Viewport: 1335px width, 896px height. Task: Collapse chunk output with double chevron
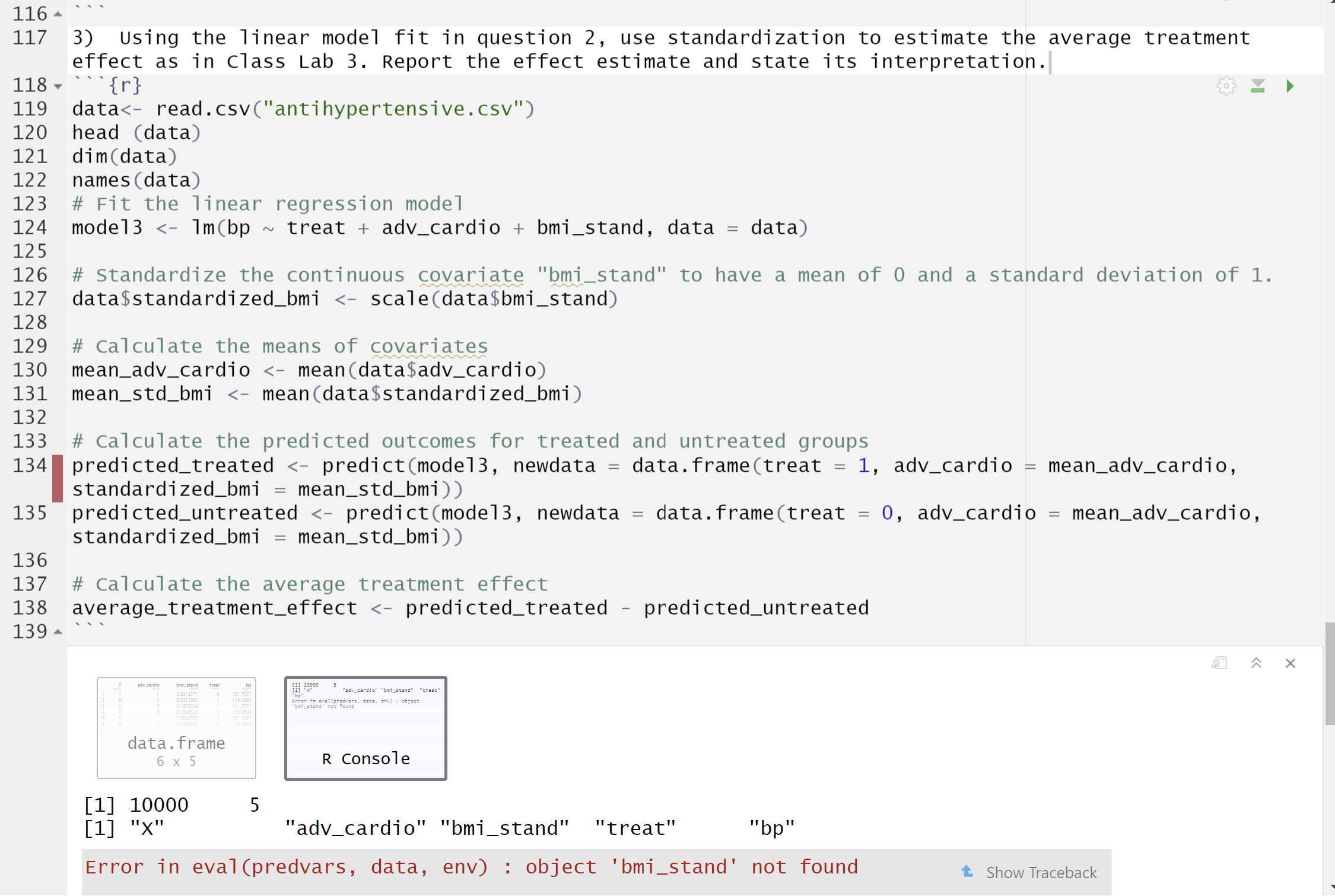[x=1256, y=663]
